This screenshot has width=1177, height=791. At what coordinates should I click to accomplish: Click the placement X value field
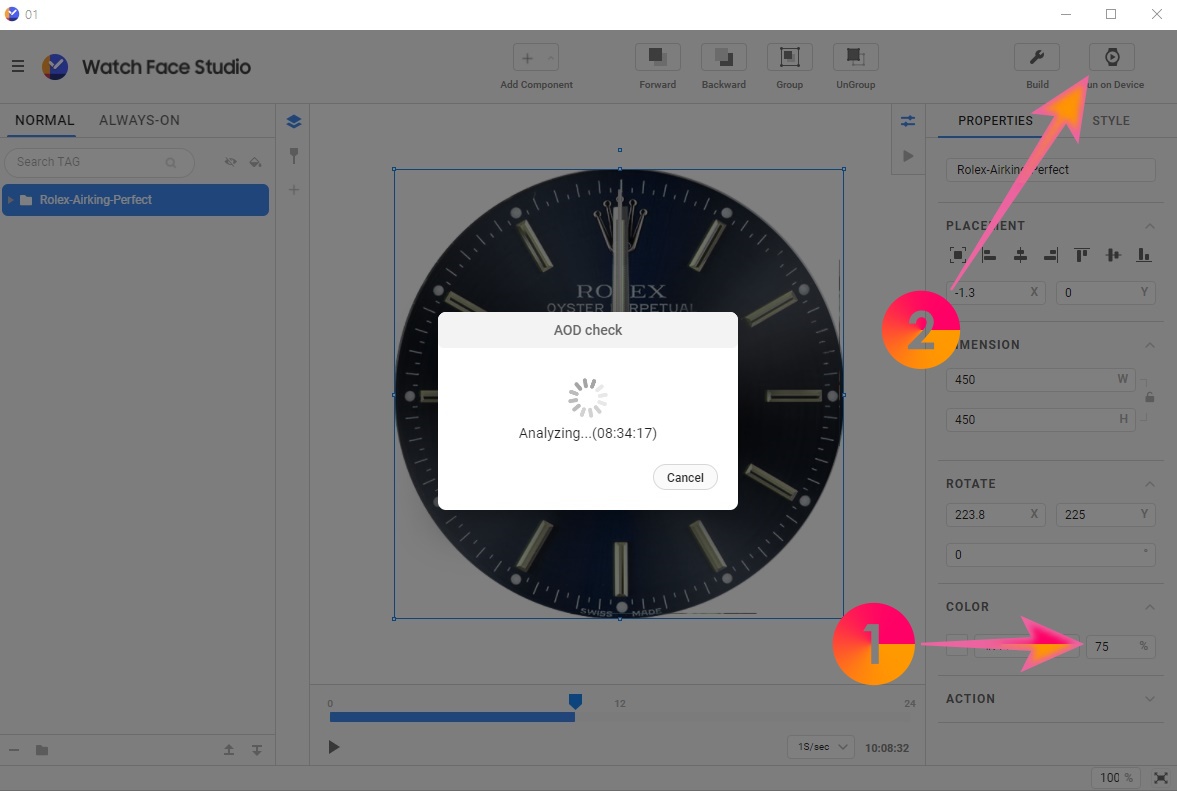click(995, 293)
